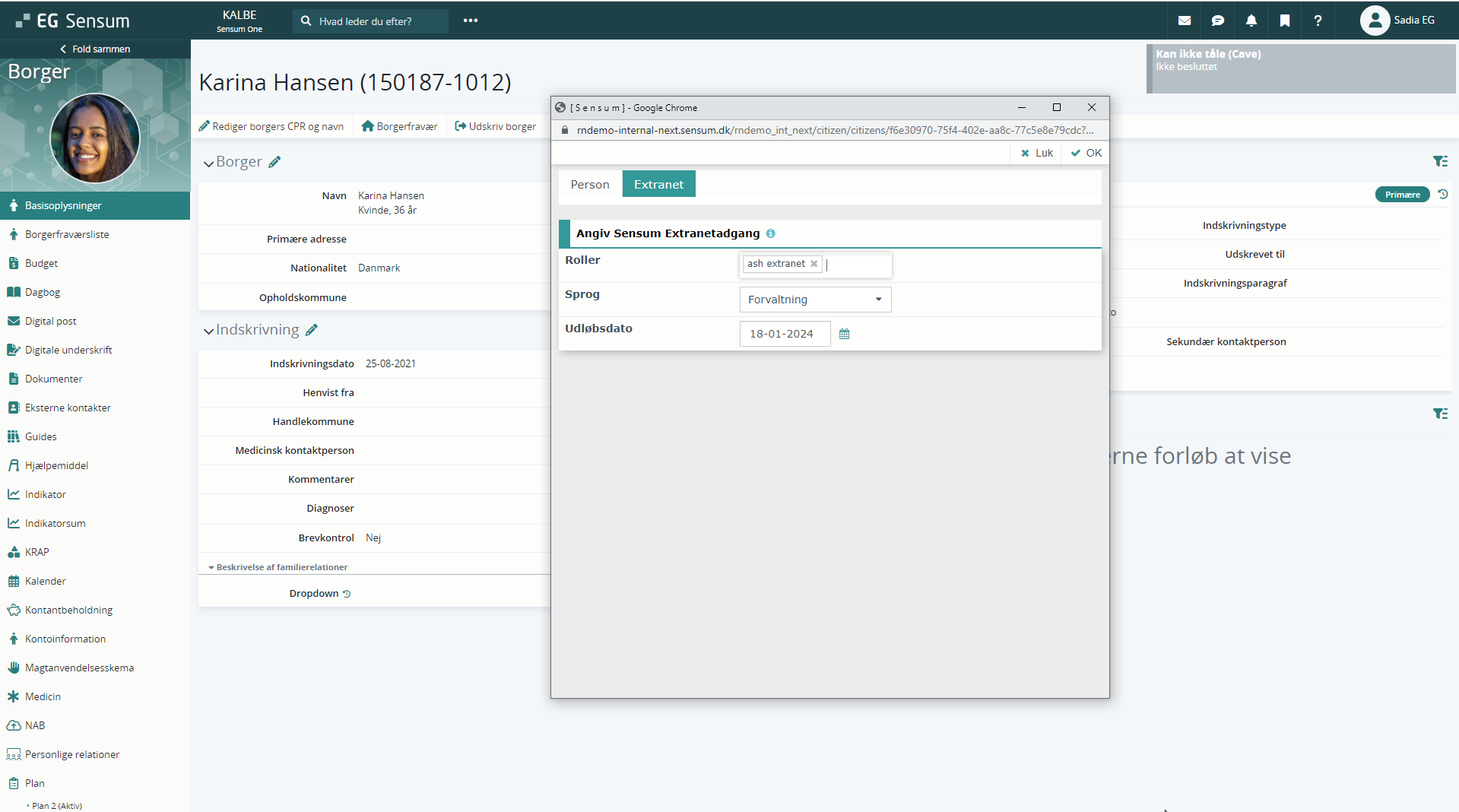Open the three-dot more menu
This screenshot has width=1459, height=812.
point(471,21)
